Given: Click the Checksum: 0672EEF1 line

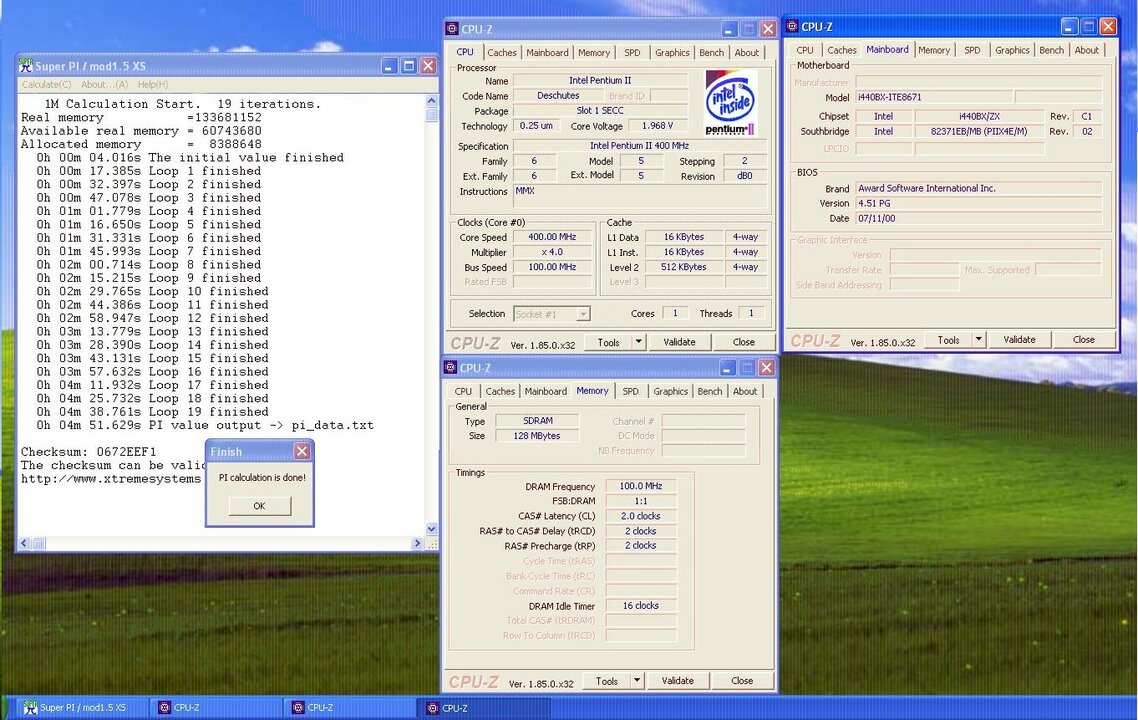Looking at the screenshot, I should [88, 451].
